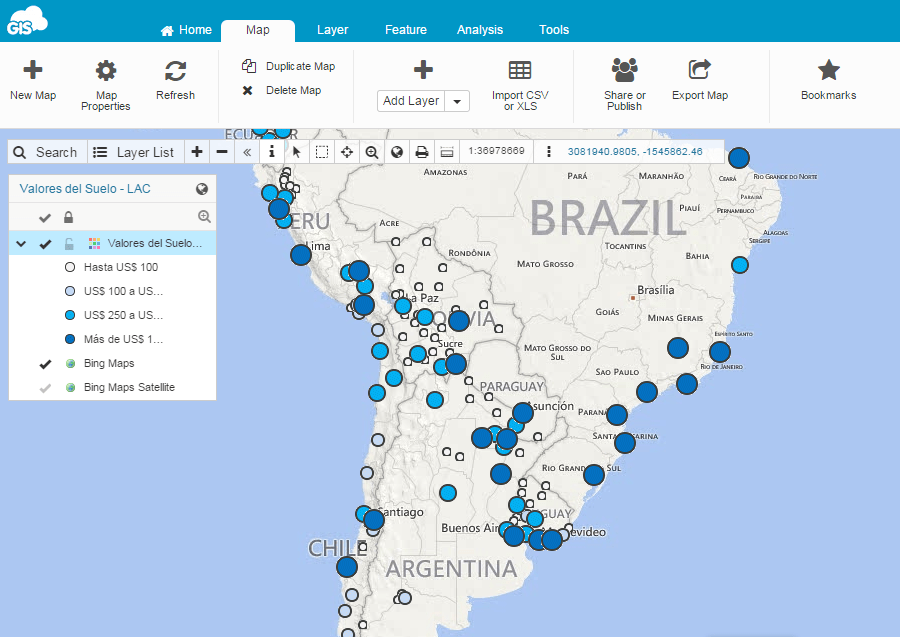Image resolution: width=900 pixels, height=637 pixels.
Task: Toggle the lock on Valores del Suelo layer
Action: click(x=67, y=242)
